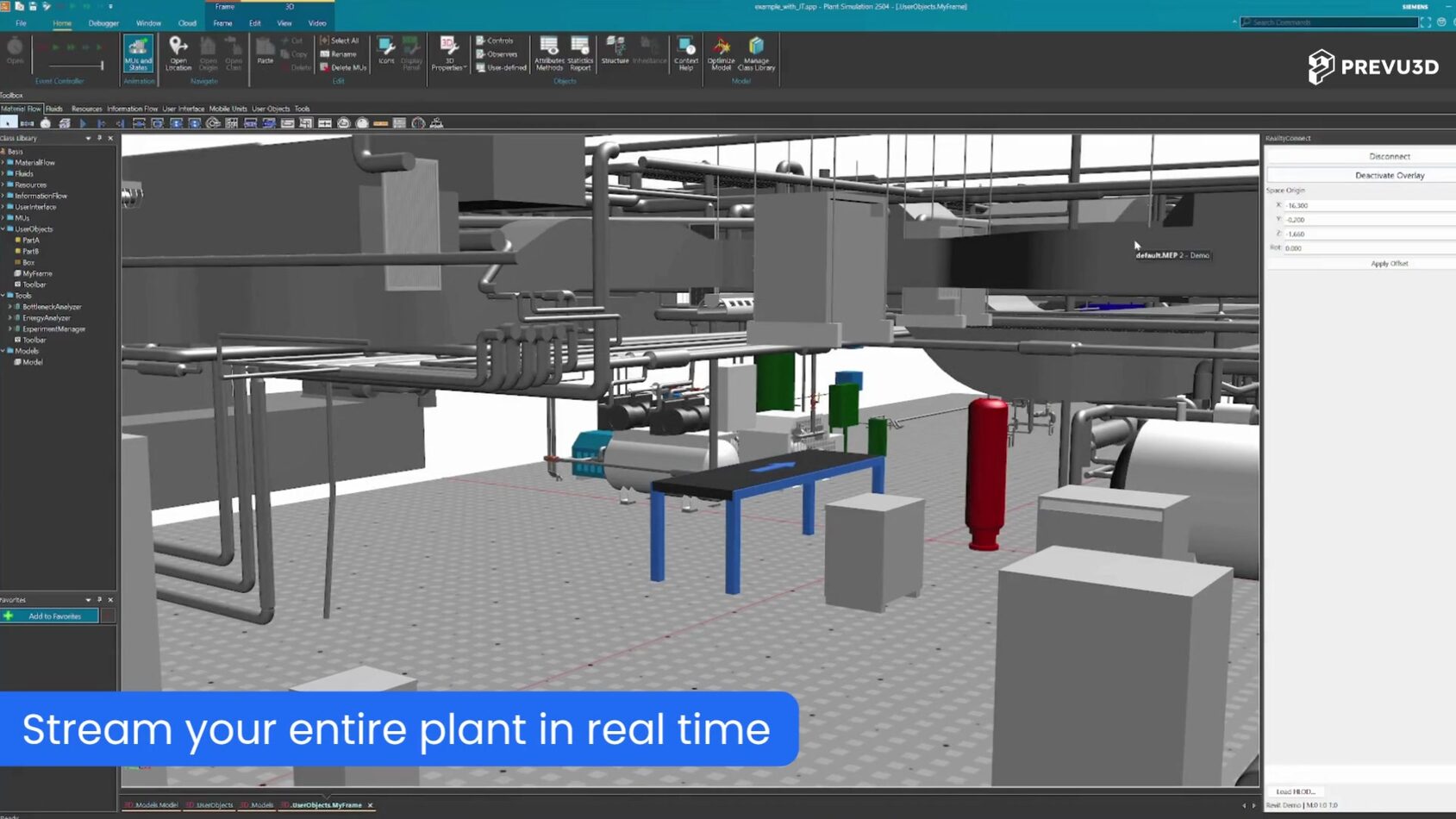Click the Open Location icon
The height and width of the screenshot is (819, 1456).
[178, 53]
